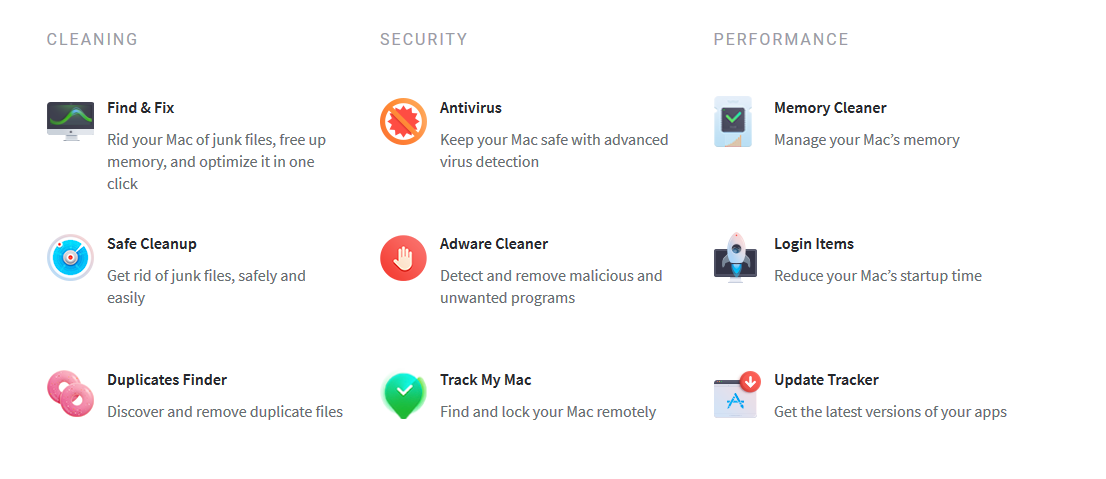The width and height of the screenshot is (1106, 479).
Task: Select the Login Items heading
Action: (x=814, y=244)
